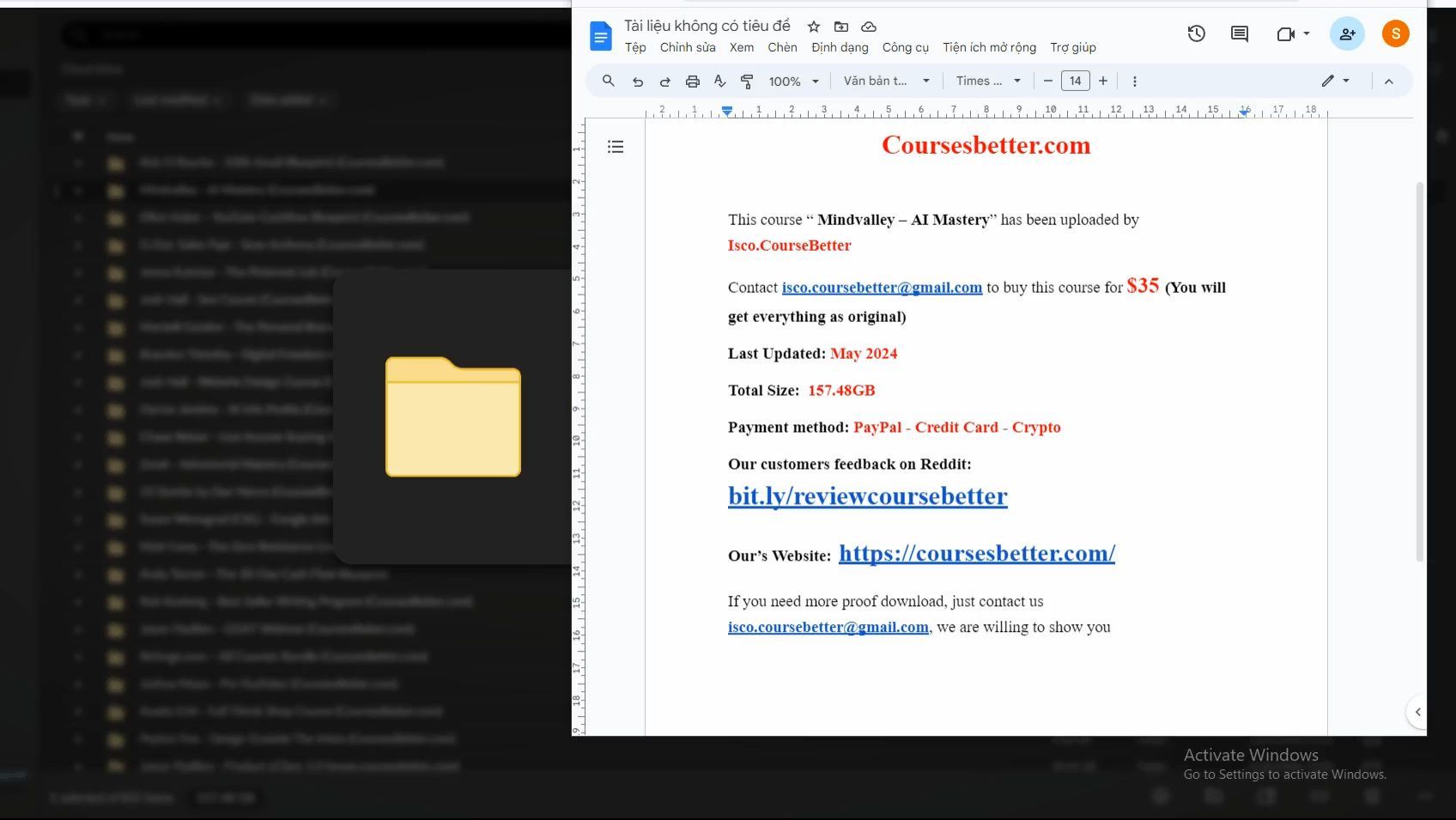Image resolution: width=1456 pixels, height=820 pixels.
Task: Show the side panel arrow
Action: click(1417, 712)
